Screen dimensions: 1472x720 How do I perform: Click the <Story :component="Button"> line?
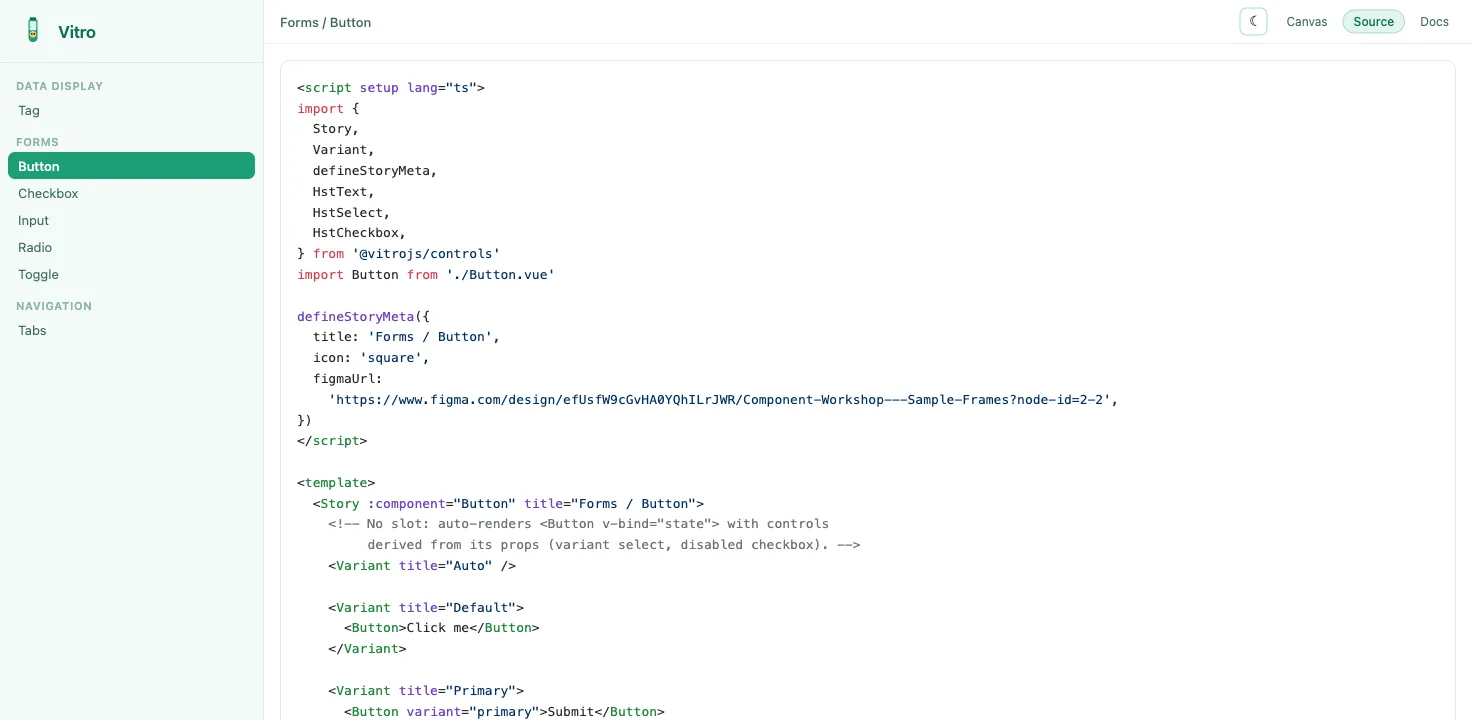point(508,503)
